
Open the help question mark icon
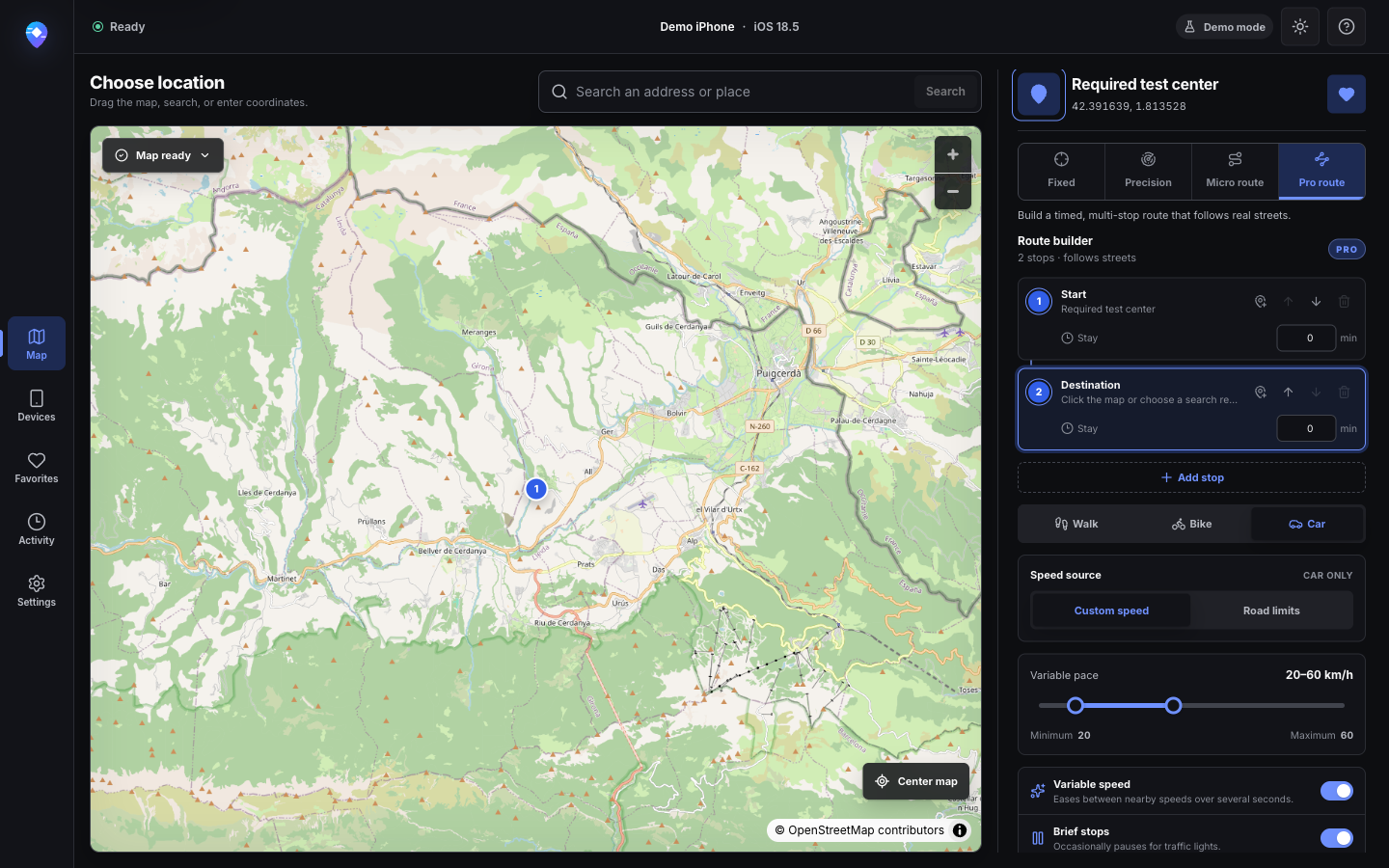[1347, 27]
